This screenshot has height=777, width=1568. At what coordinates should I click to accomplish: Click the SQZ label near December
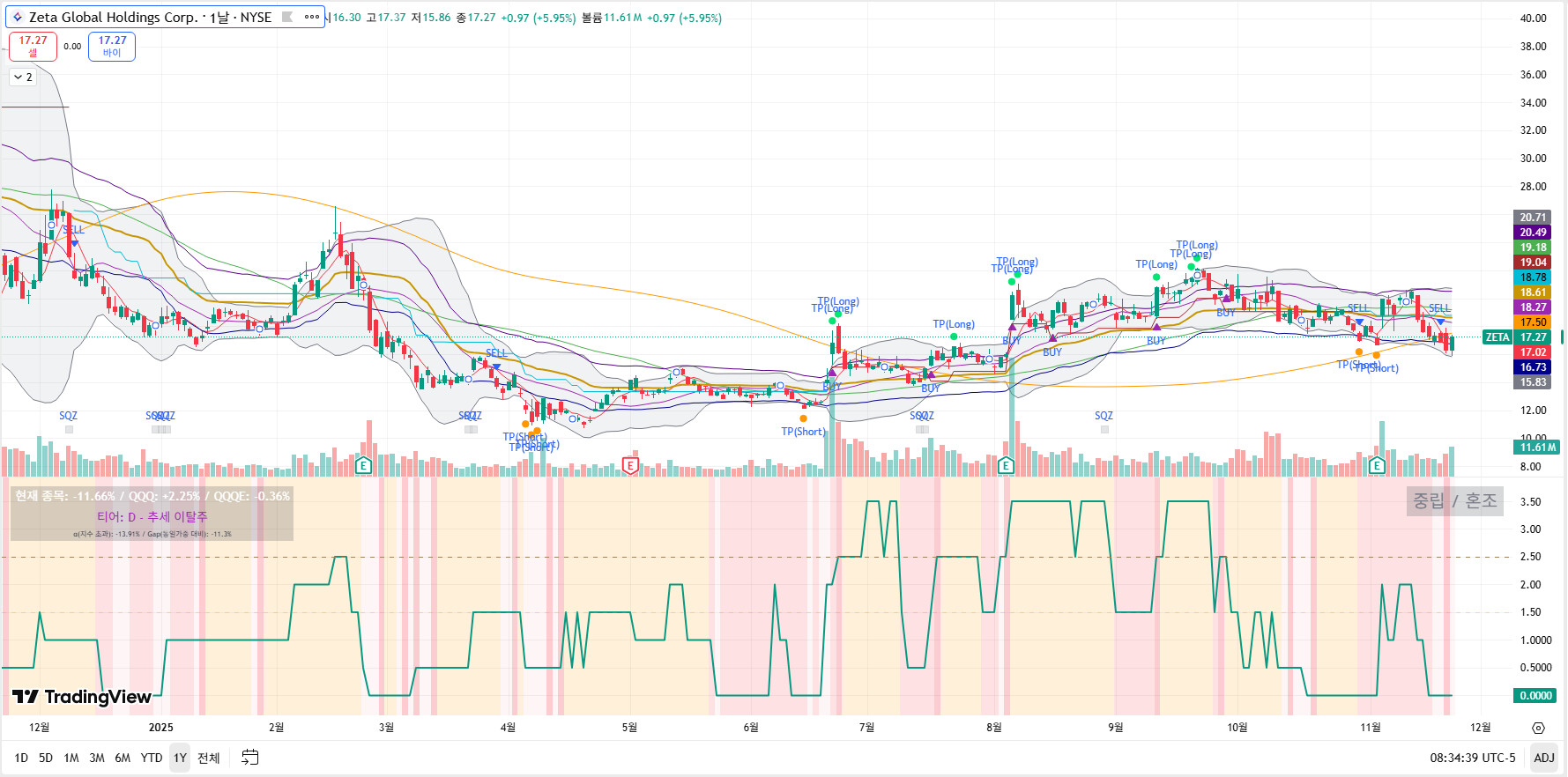coord(68,416)
